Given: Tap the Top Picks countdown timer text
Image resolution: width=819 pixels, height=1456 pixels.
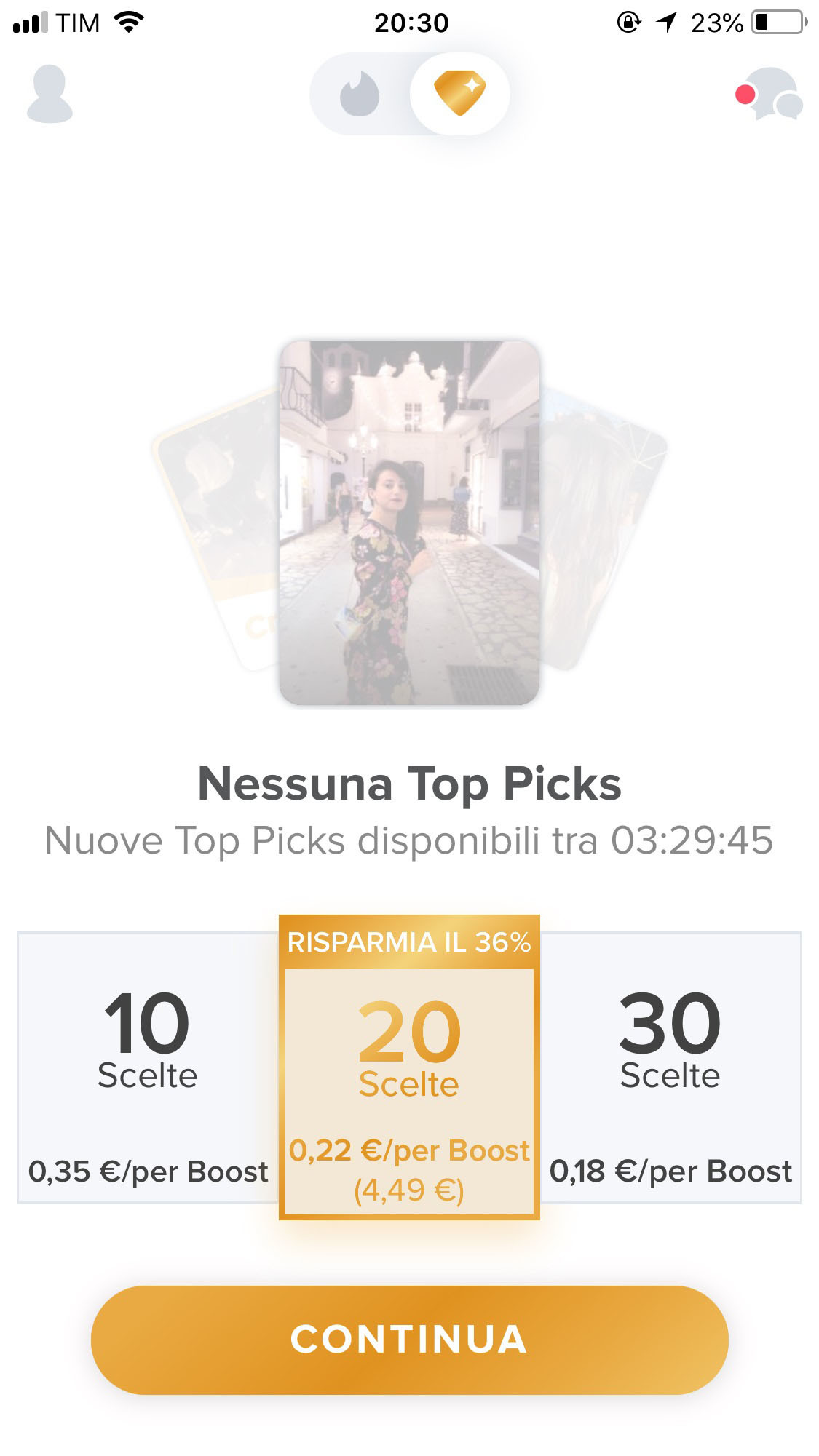Looking at the screenshot, I should pos(692,841).
